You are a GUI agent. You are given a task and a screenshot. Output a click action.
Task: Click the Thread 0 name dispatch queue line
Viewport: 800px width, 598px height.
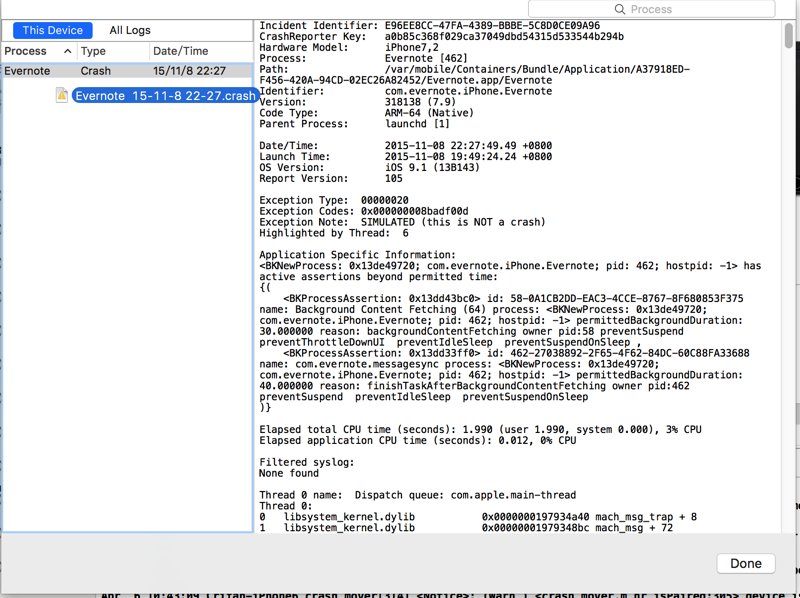coord(417,495)
